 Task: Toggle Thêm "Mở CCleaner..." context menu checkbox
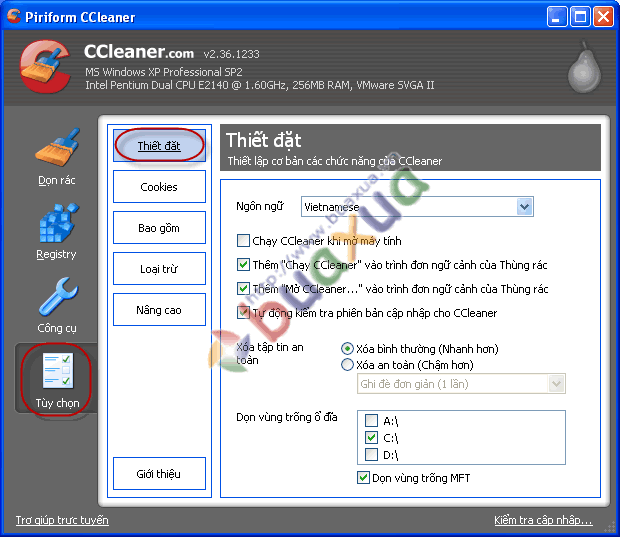(x=243, y=289)
